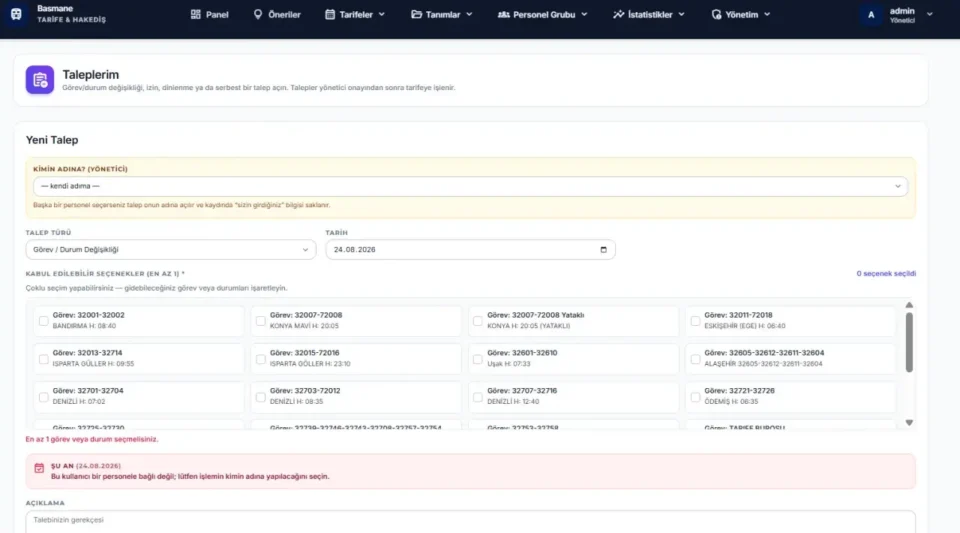
Task: Click the purple Taleplerim page icon
Action: [x=40, y=80]
